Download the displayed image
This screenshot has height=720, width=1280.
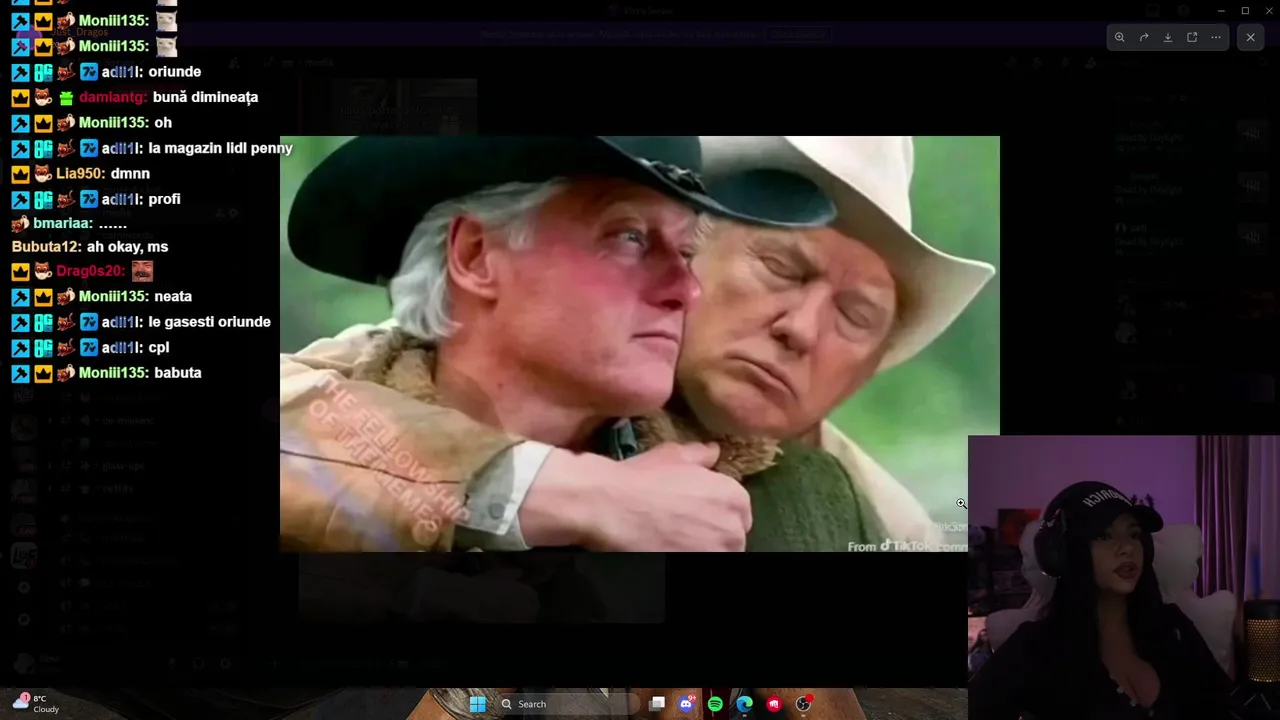click(x=1168, y=37)
